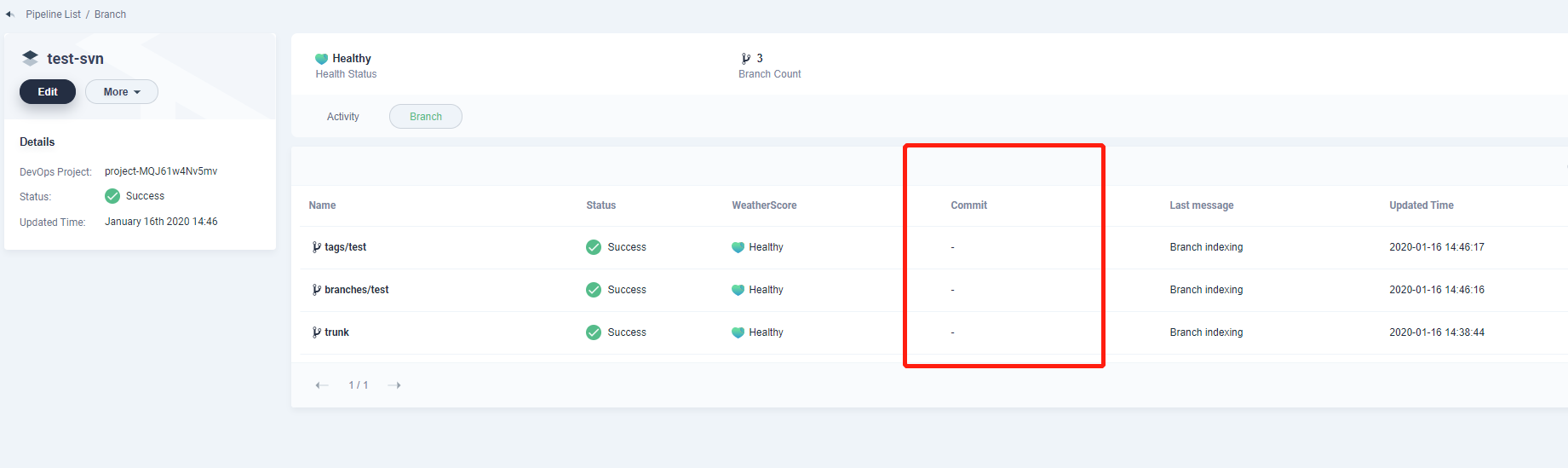
Task: Click Branch indexing message in trunk row
Action: (x=1206, y=332)
